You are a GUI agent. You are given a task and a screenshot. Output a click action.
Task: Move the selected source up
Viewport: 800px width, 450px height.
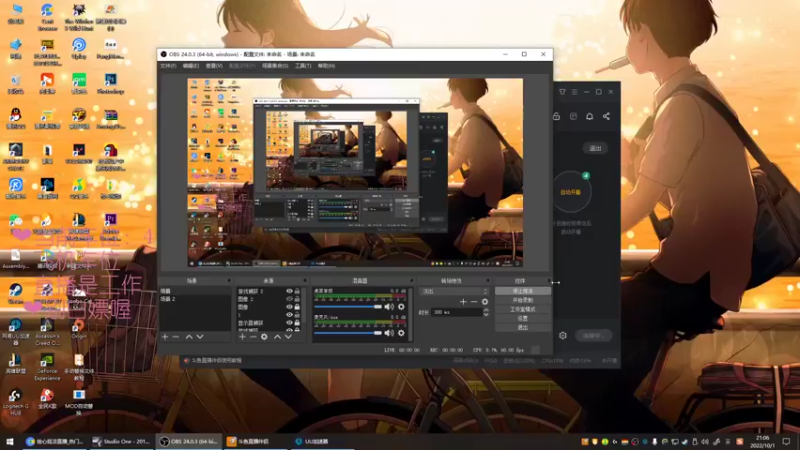277,337
